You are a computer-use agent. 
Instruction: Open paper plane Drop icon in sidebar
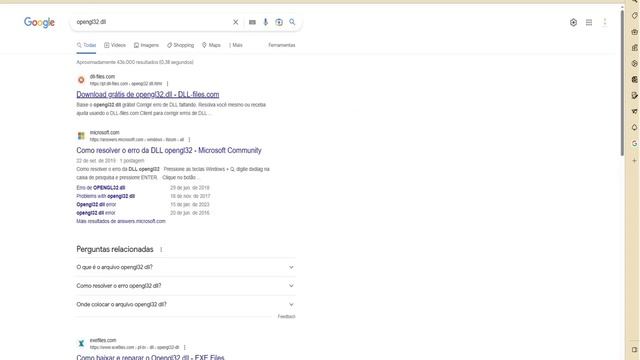634,111
